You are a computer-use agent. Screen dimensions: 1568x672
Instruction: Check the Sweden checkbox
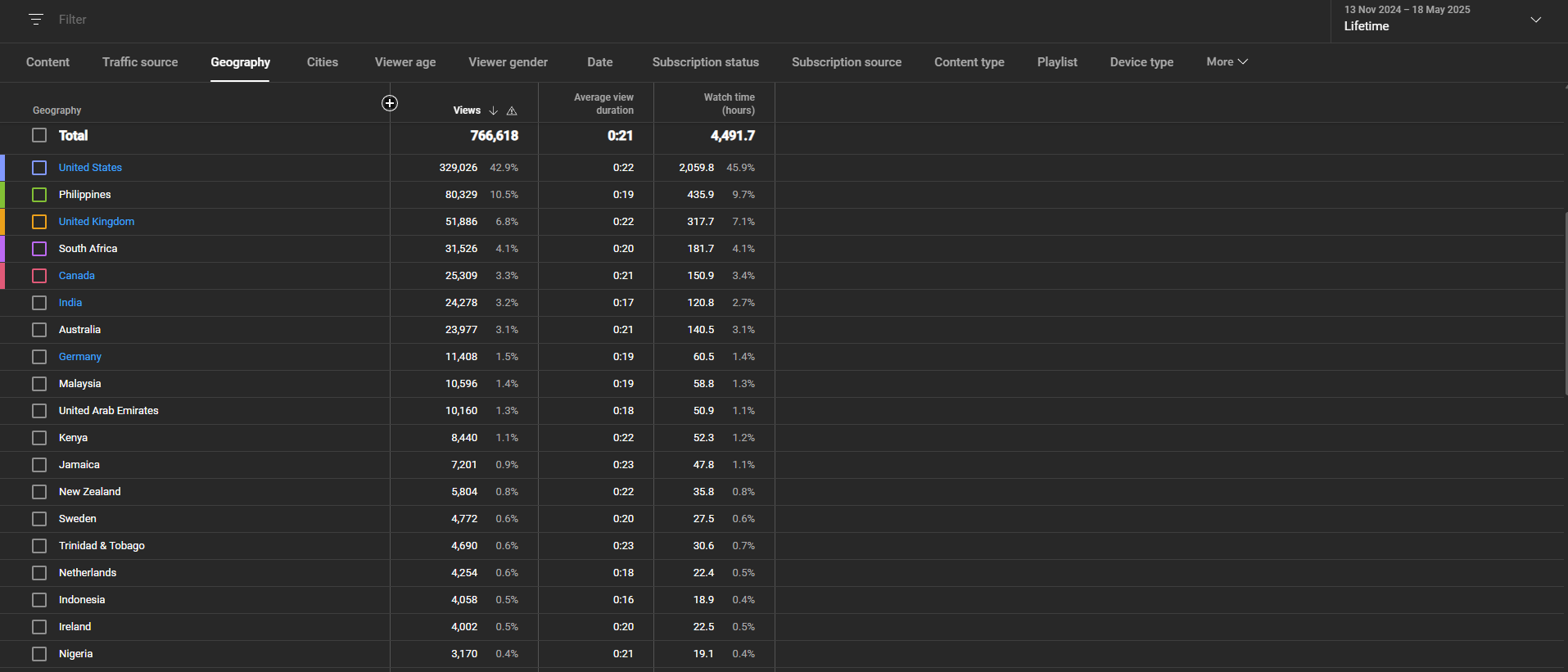(x=39, y=519)
